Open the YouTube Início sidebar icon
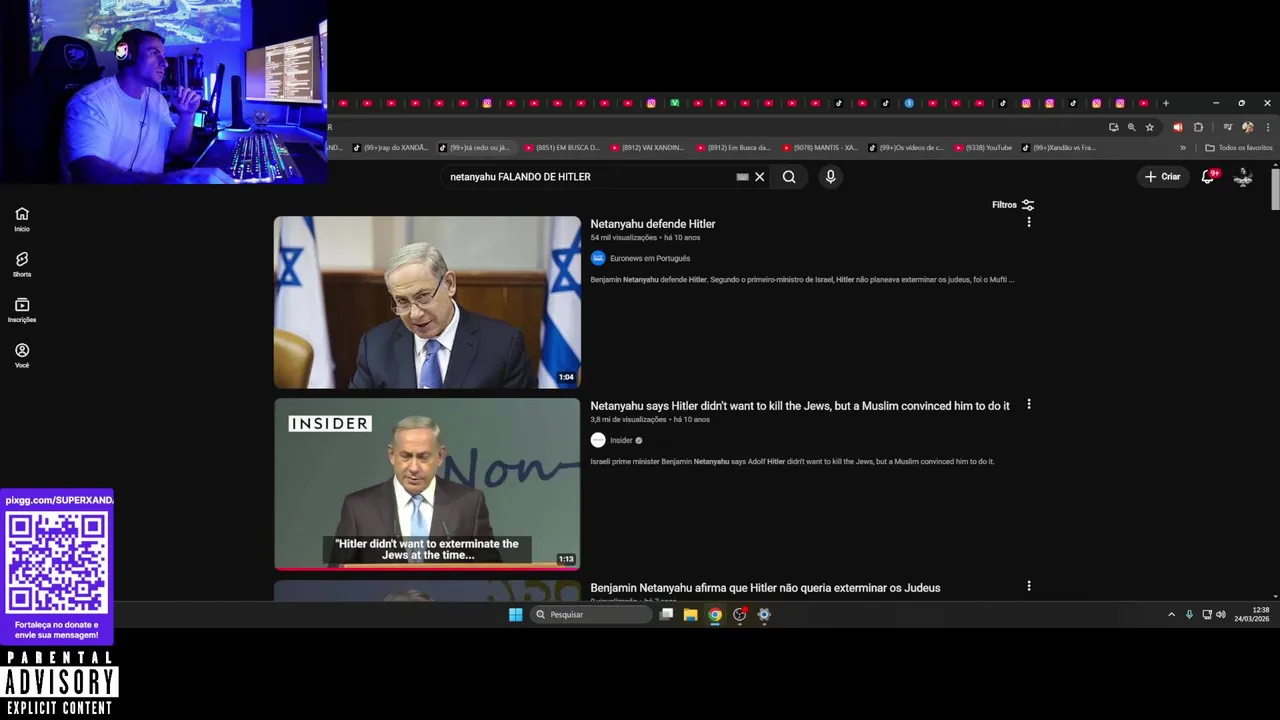Image resolution: width=1280 pixels, height=720 pixels. [x=22, y=219]
